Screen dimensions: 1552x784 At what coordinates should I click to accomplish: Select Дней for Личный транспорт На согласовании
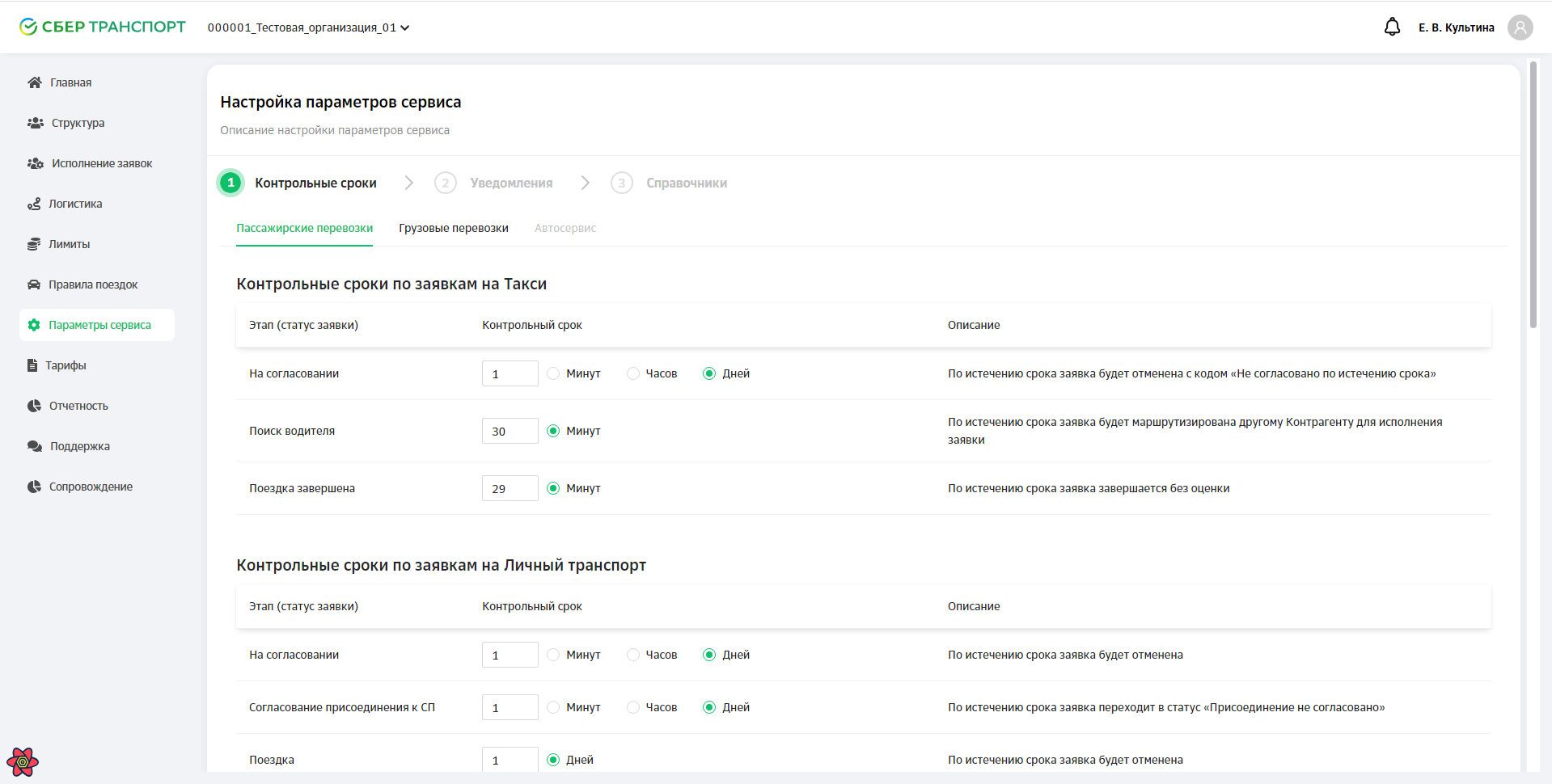(x=709, y=655)
